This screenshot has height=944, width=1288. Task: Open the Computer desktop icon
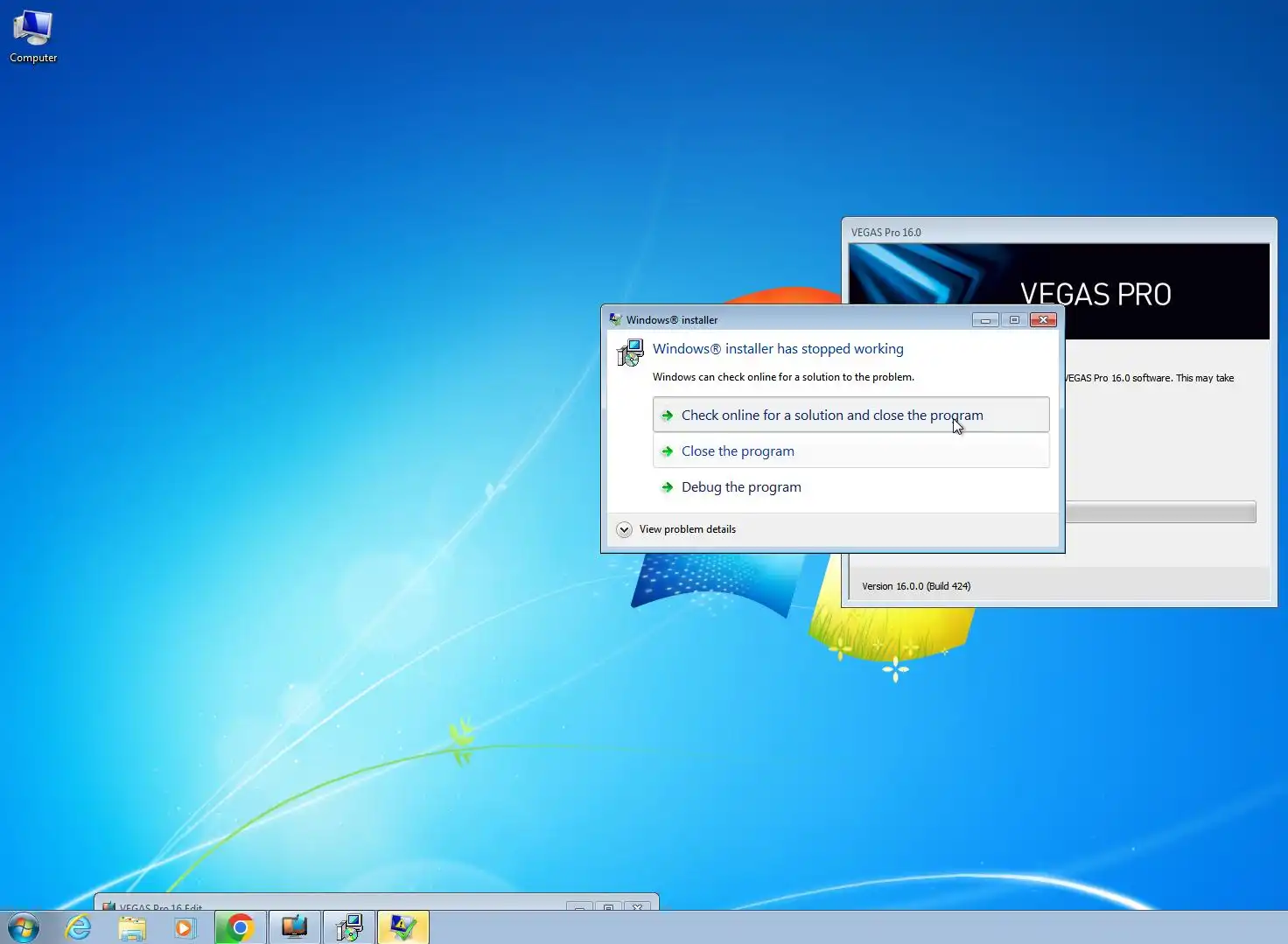[x=33, y=37]
